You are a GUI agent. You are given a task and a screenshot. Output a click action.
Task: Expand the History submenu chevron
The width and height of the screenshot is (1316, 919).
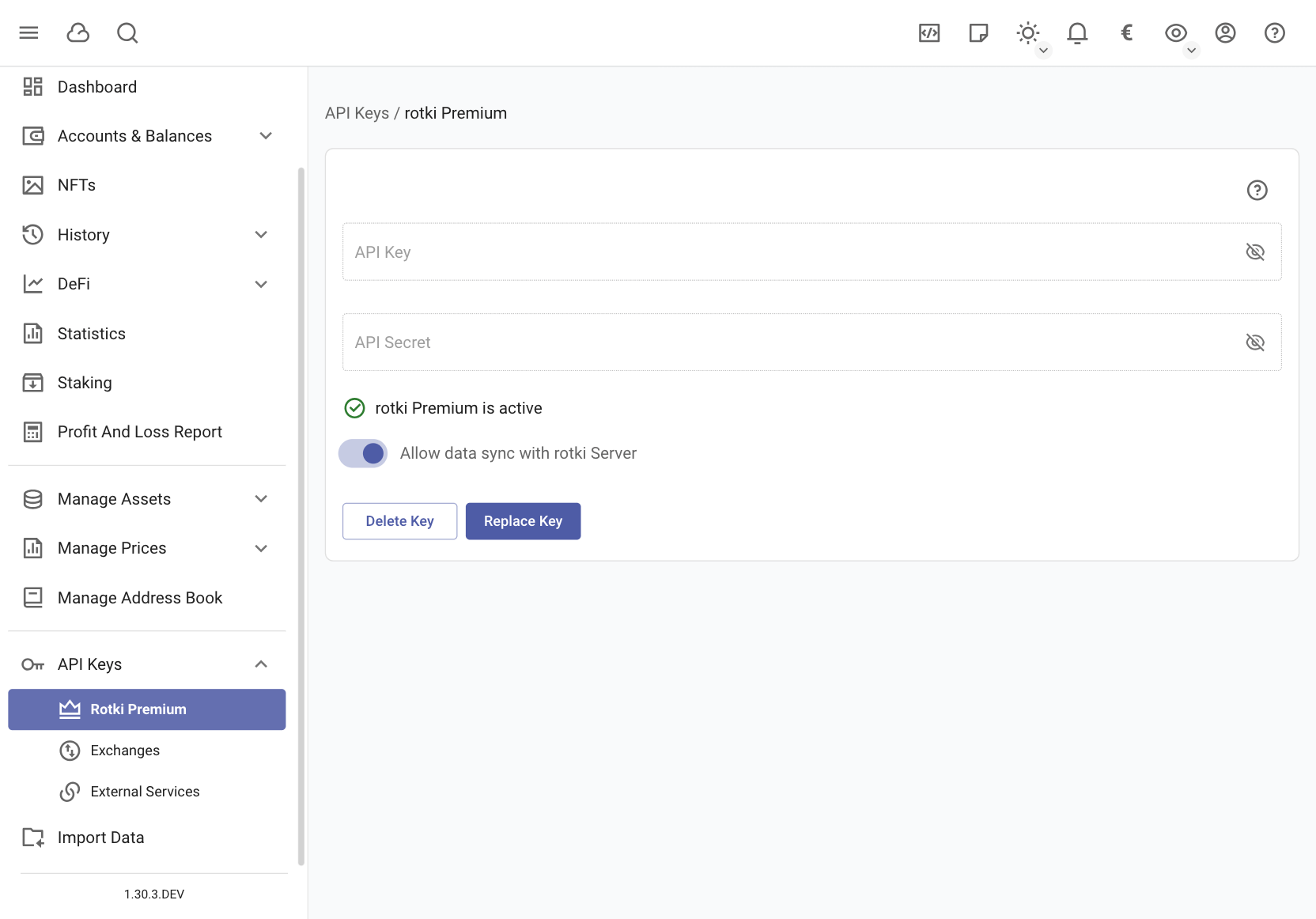point(261,235)
